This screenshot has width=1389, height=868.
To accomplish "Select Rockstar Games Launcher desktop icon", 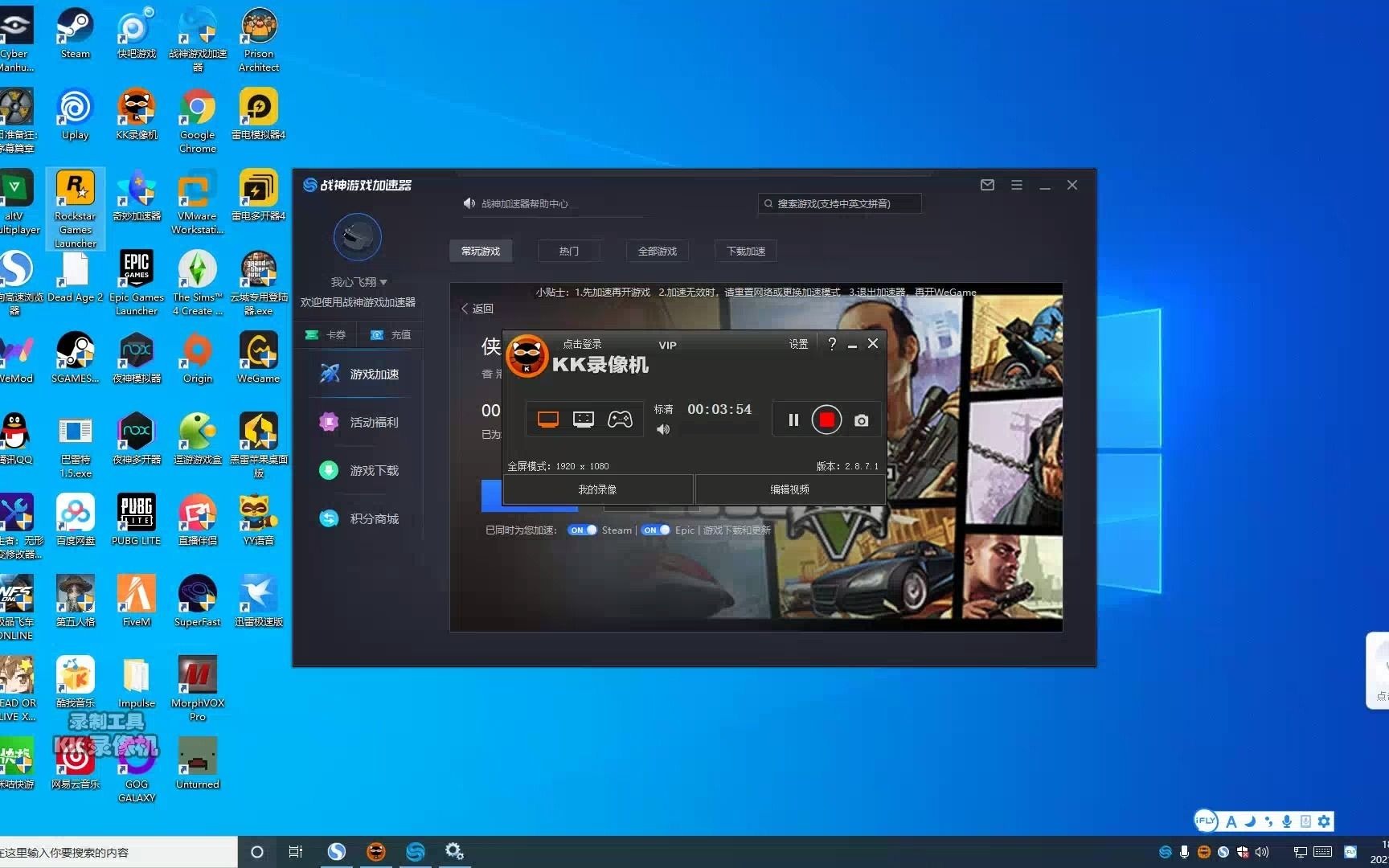I will [x=76, y=209].
